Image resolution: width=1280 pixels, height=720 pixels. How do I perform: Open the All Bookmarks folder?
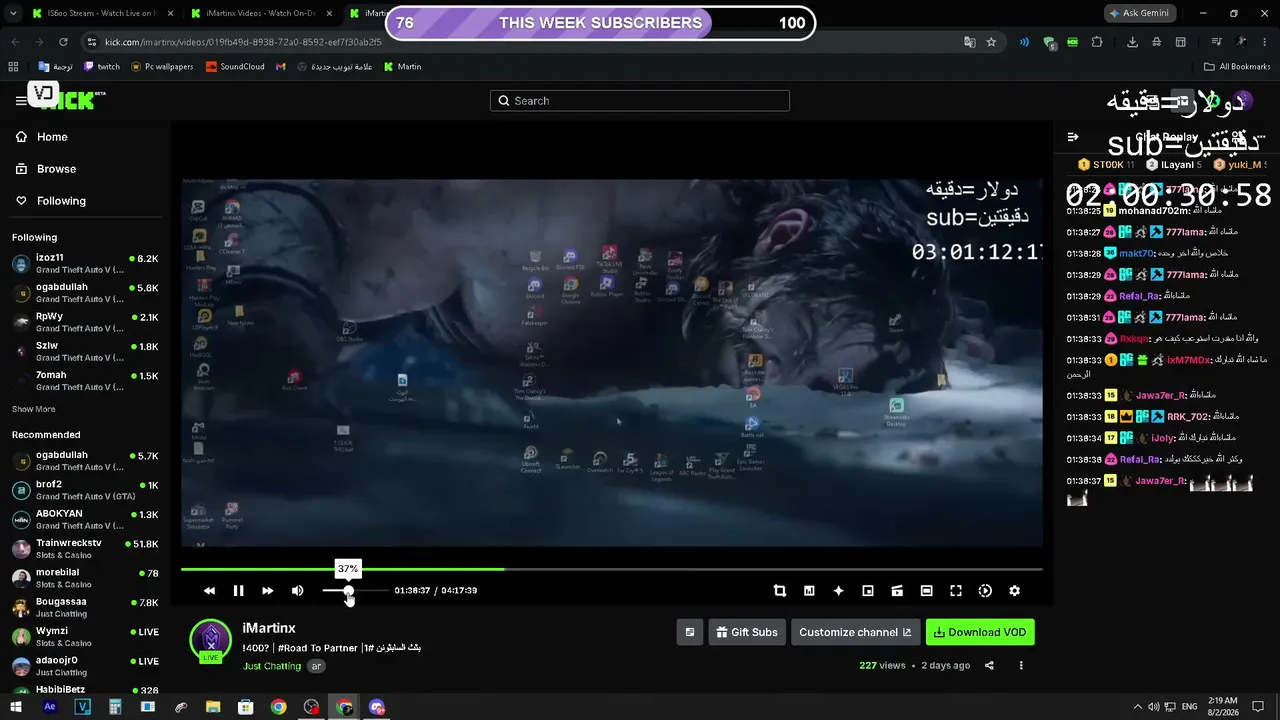tap(1237, 67)
